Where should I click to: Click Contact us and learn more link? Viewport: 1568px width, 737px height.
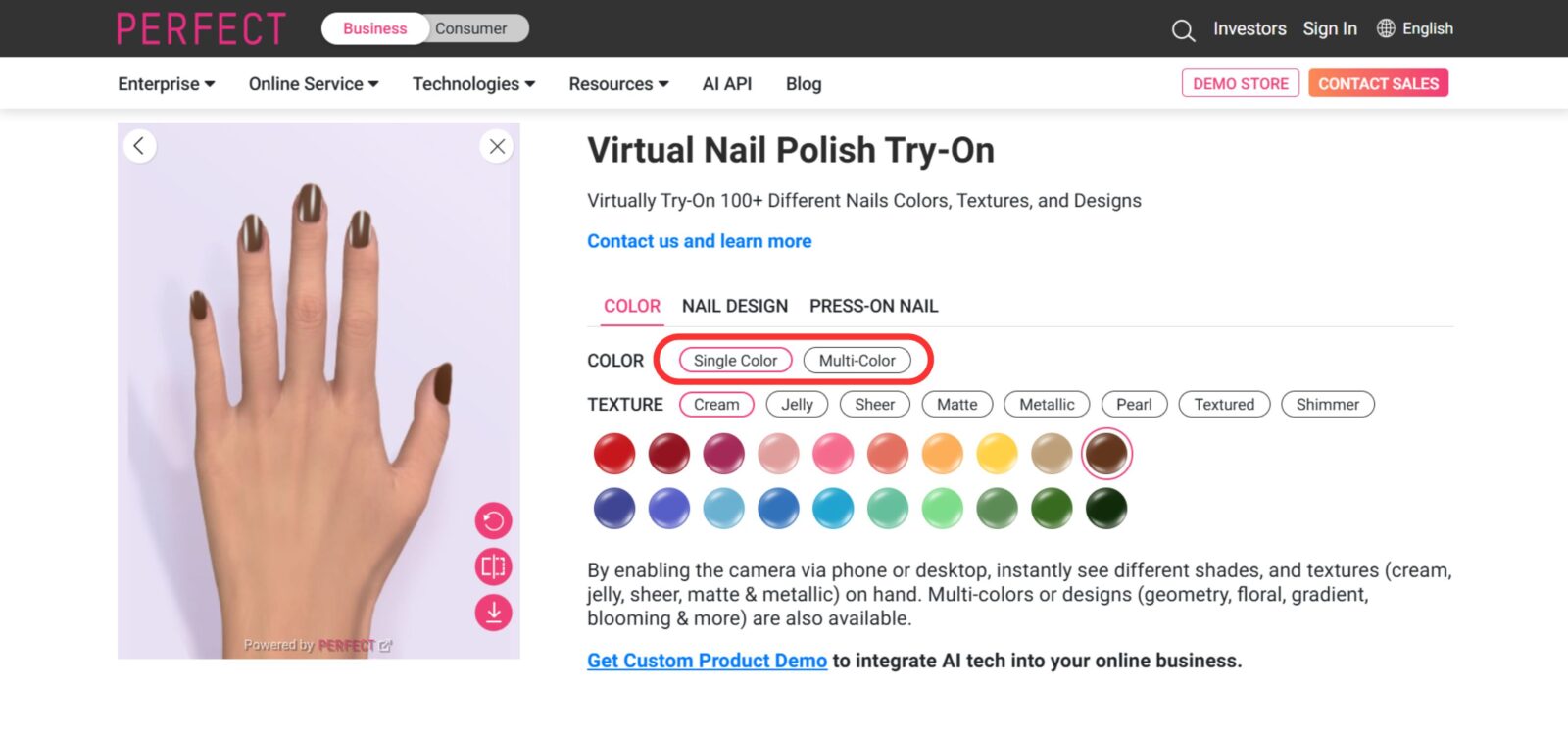[x=700, y=241]
